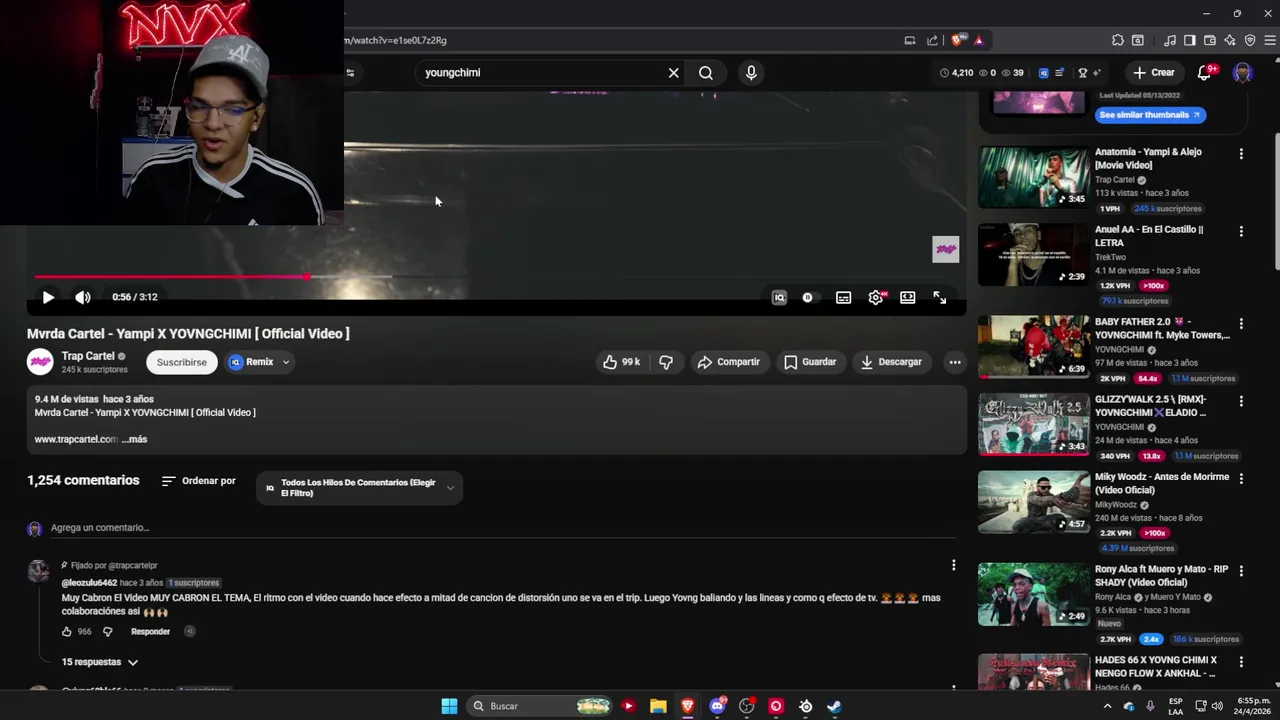The height and width of the screenshot is (720, 1280).
Task: Open Miky Woodz Antes de Morirme thumbnail
Action: 1033,501
